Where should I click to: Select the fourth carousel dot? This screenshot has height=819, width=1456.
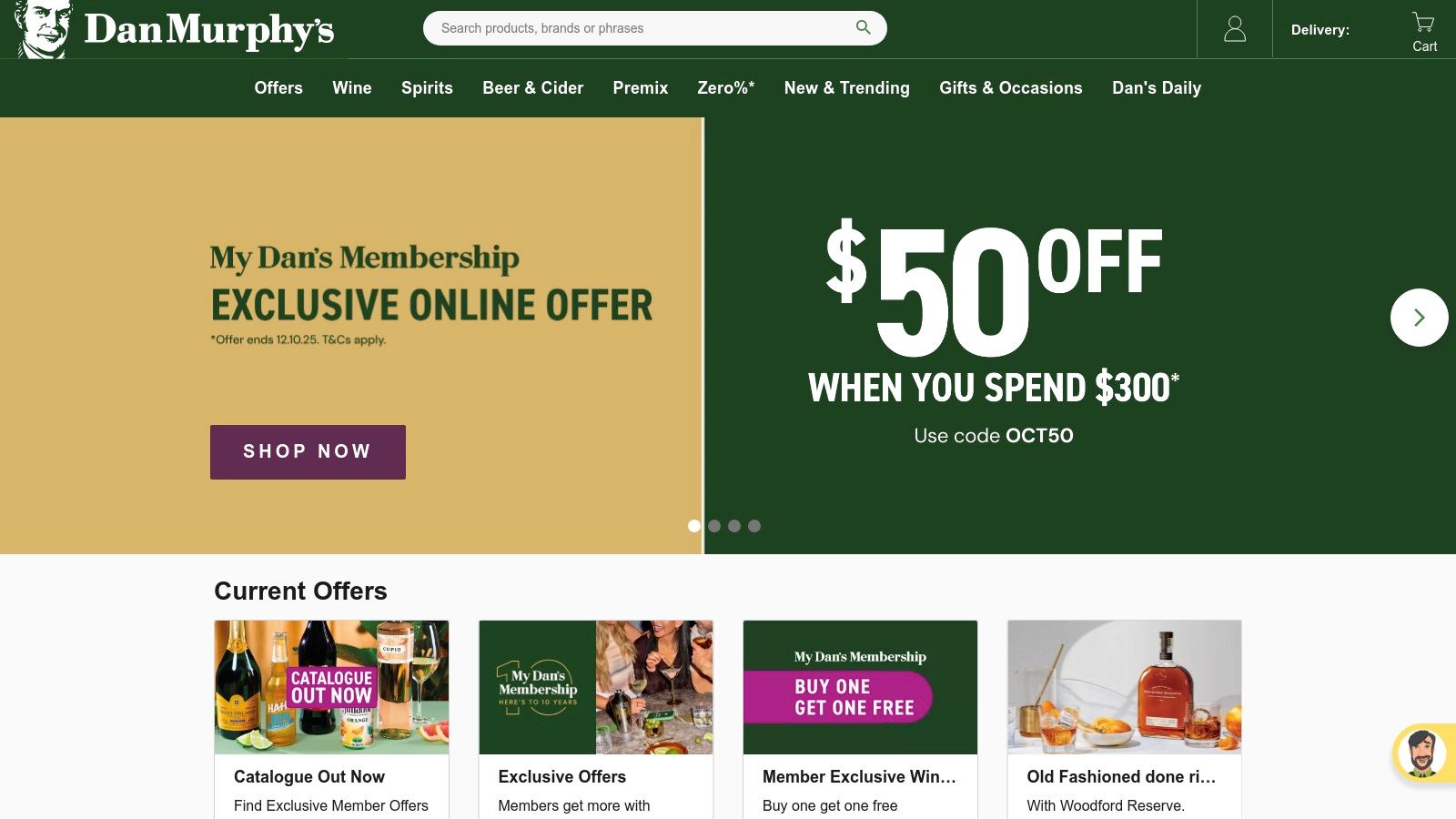pos(754,526)
